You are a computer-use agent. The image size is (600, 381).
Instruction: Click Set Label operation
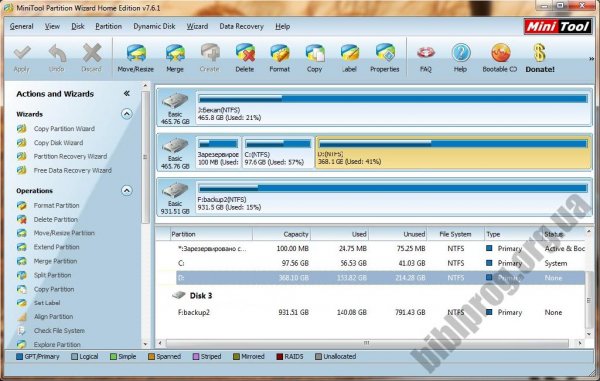47,303
